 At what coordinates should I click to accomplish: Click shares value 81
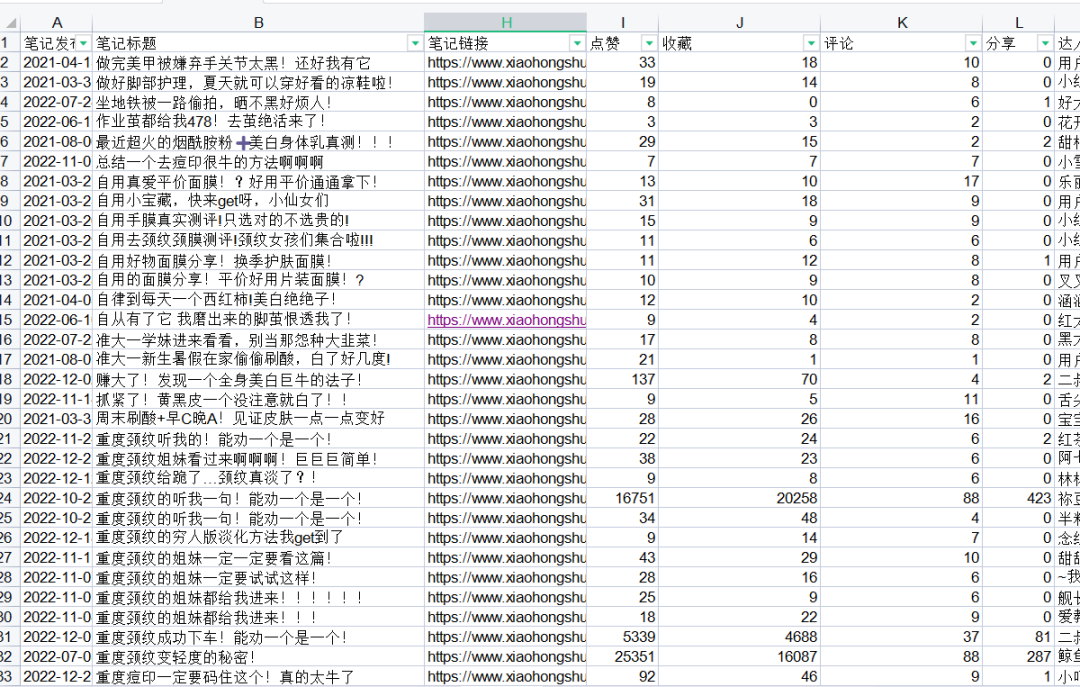tap(1019, 637)
